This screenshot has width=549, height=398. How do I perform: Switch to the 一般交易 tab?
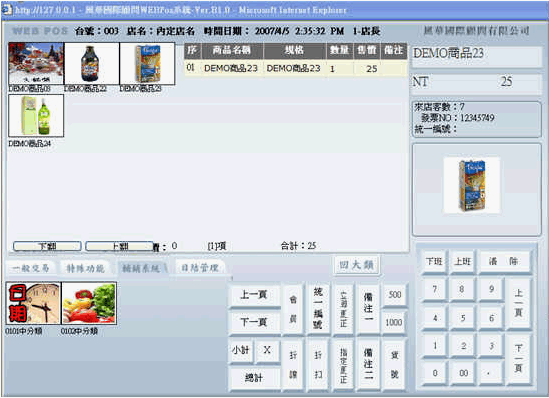(30, 268)
